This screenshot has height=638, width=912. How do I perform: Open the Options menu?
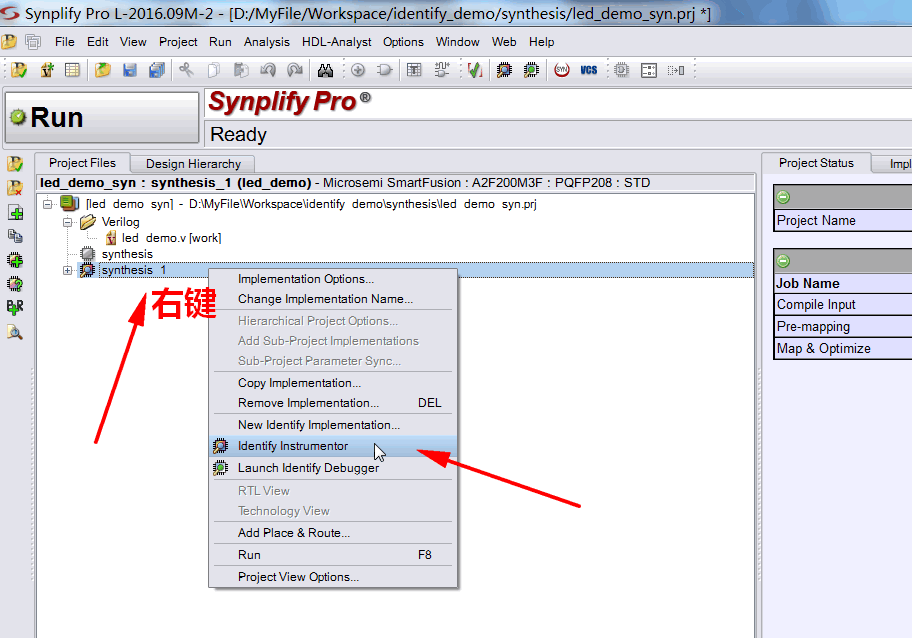tap(403, 42)
